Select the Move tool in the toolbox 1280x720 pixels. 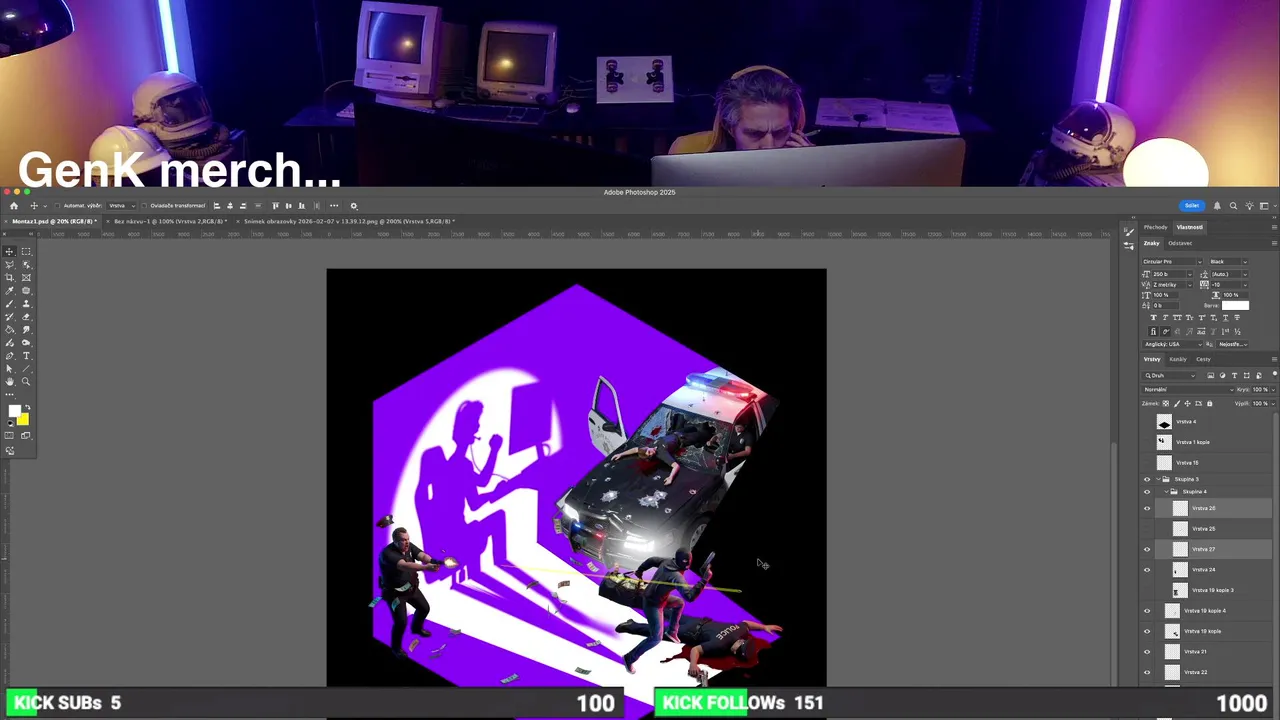click(9, 252)
